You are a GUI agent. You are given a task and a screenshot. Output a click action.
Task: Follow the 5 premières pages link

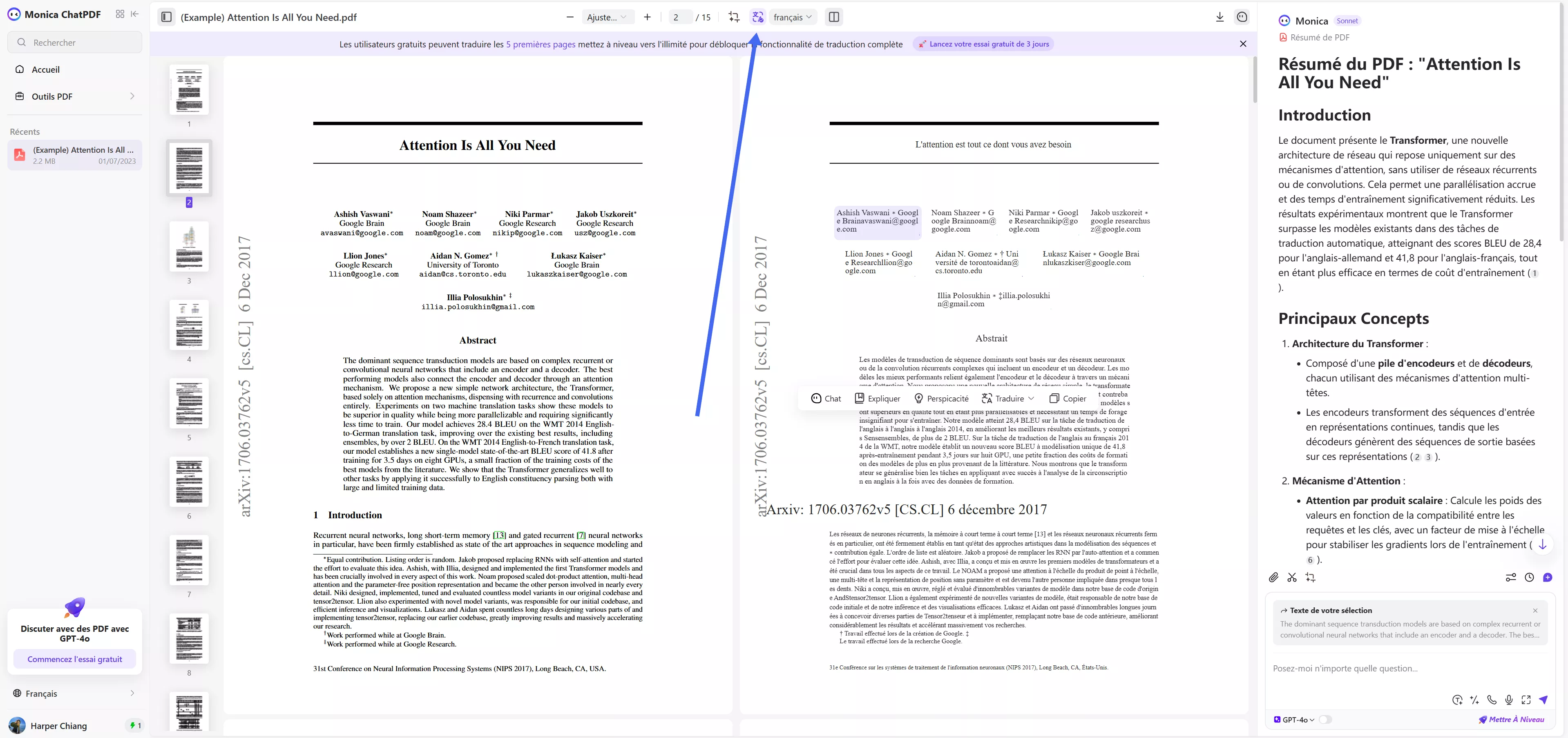point(541,44)
